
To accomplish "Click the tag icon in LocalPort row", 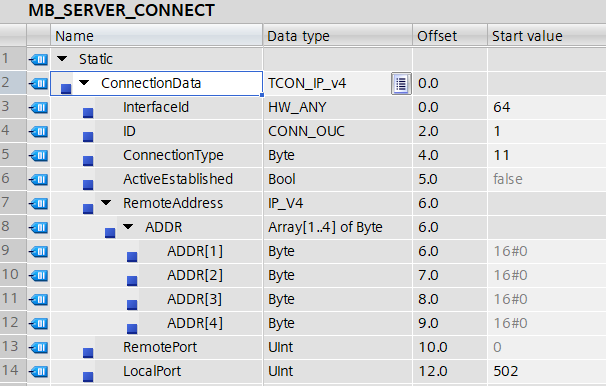I will (38, 371).
